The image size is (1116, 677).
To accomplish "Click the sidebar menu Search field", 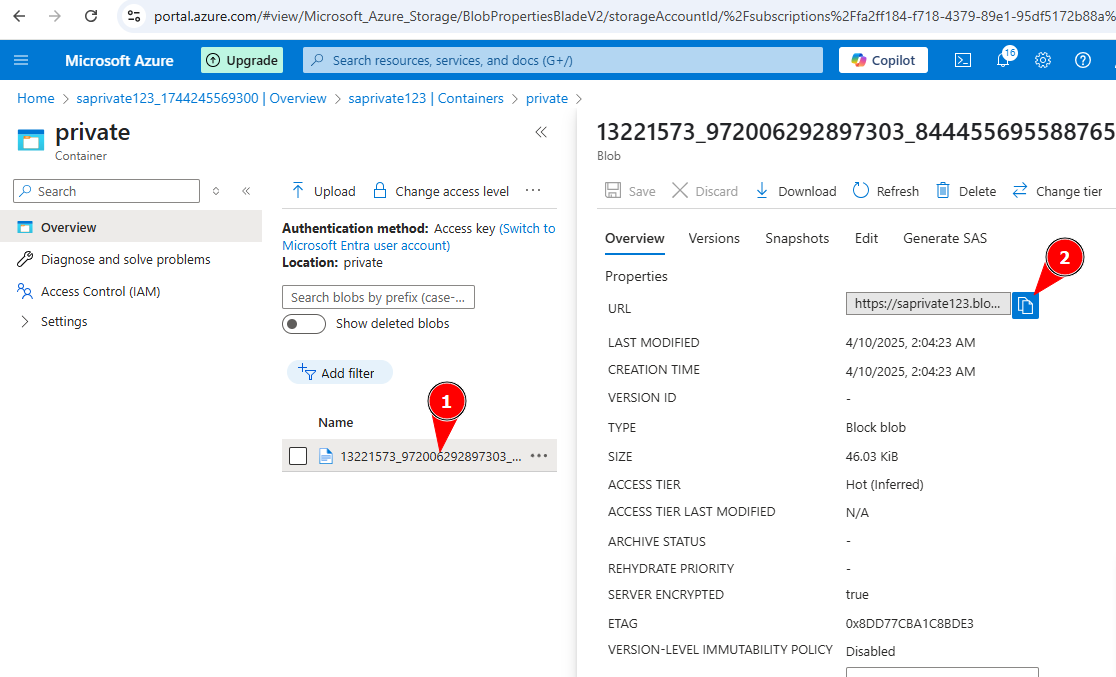I will [x=107, y=191].
